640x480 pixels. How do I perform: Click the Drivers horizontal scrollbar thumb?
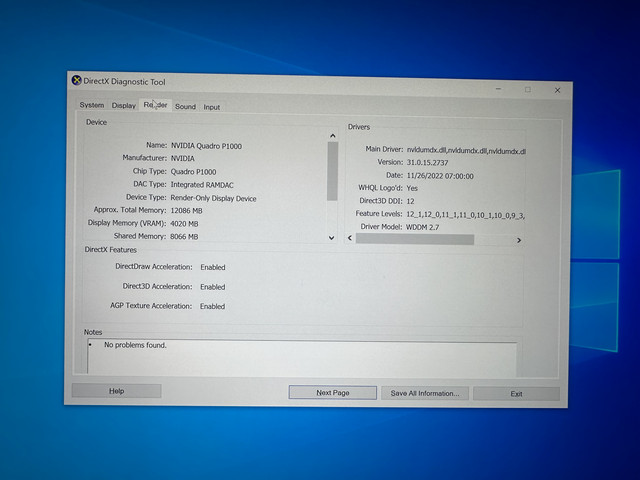415,239
